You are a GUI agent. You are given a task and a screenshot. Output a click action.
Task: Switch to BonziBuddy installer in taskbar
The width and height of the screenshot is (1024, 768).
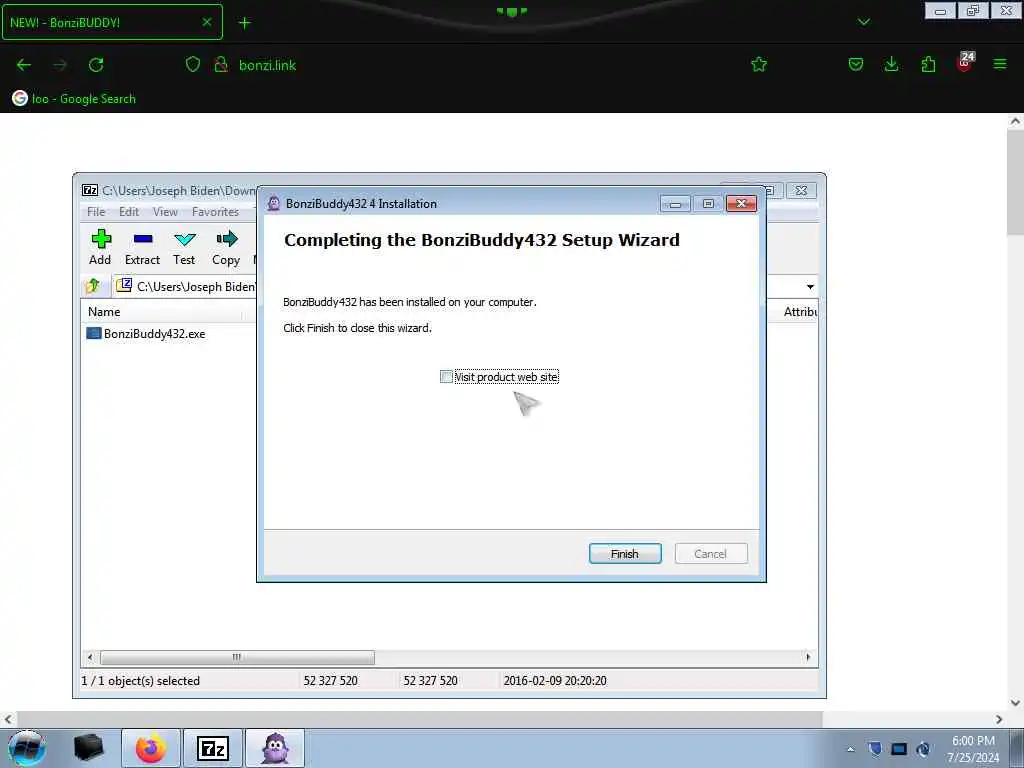coord(275,748)
